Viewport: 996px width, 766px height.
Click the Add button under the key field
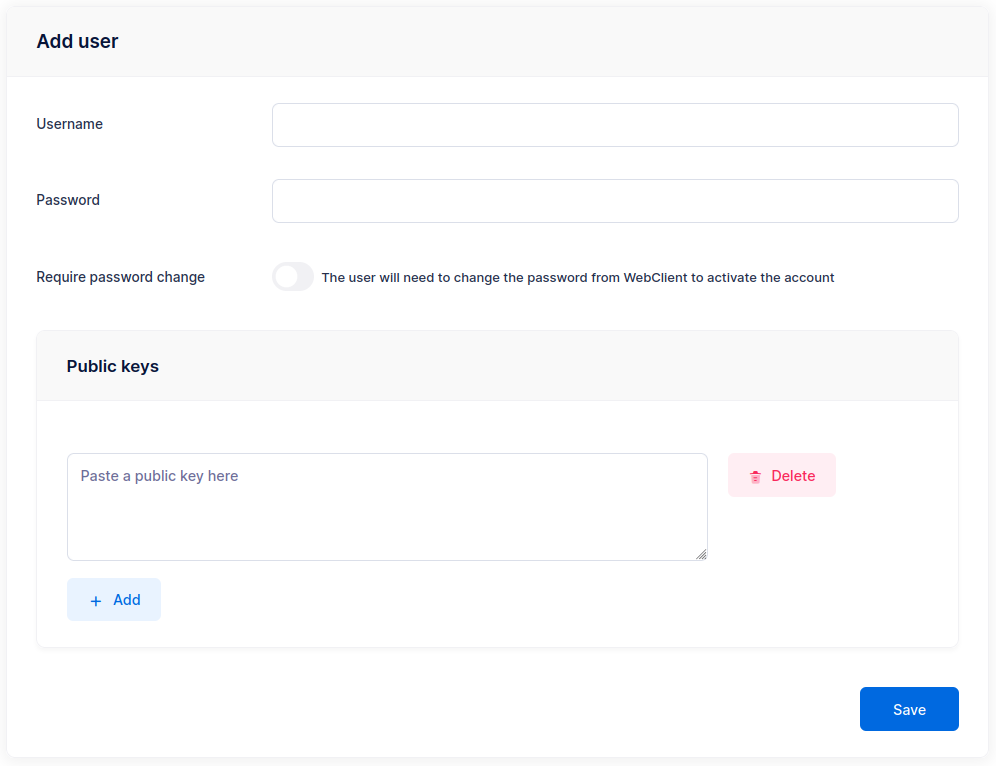[x=113, y=599]
